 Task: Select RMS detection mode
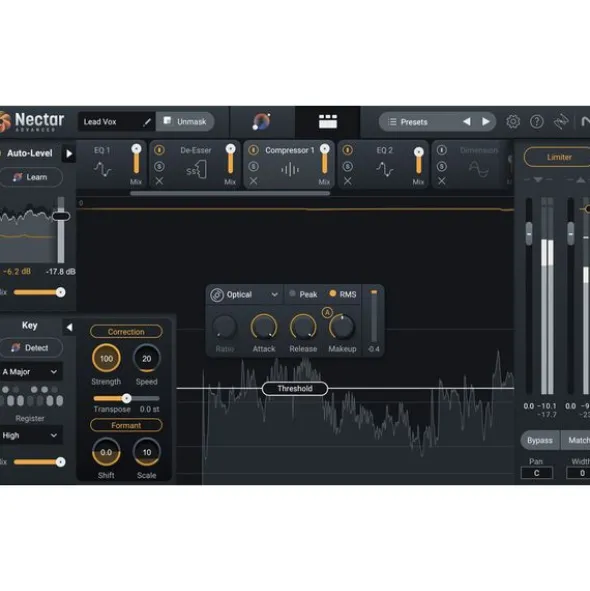343,294
